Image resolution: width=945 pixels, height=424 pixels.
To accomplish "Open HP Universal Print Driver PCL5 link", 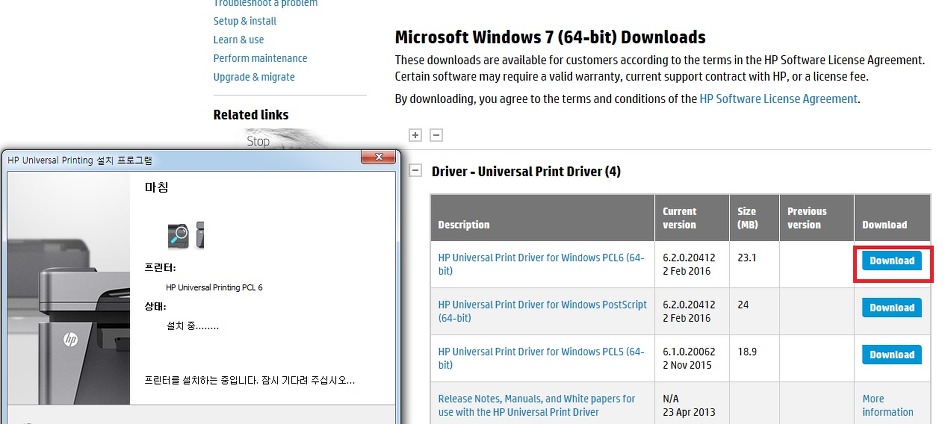I will click(x=541, y=358).
